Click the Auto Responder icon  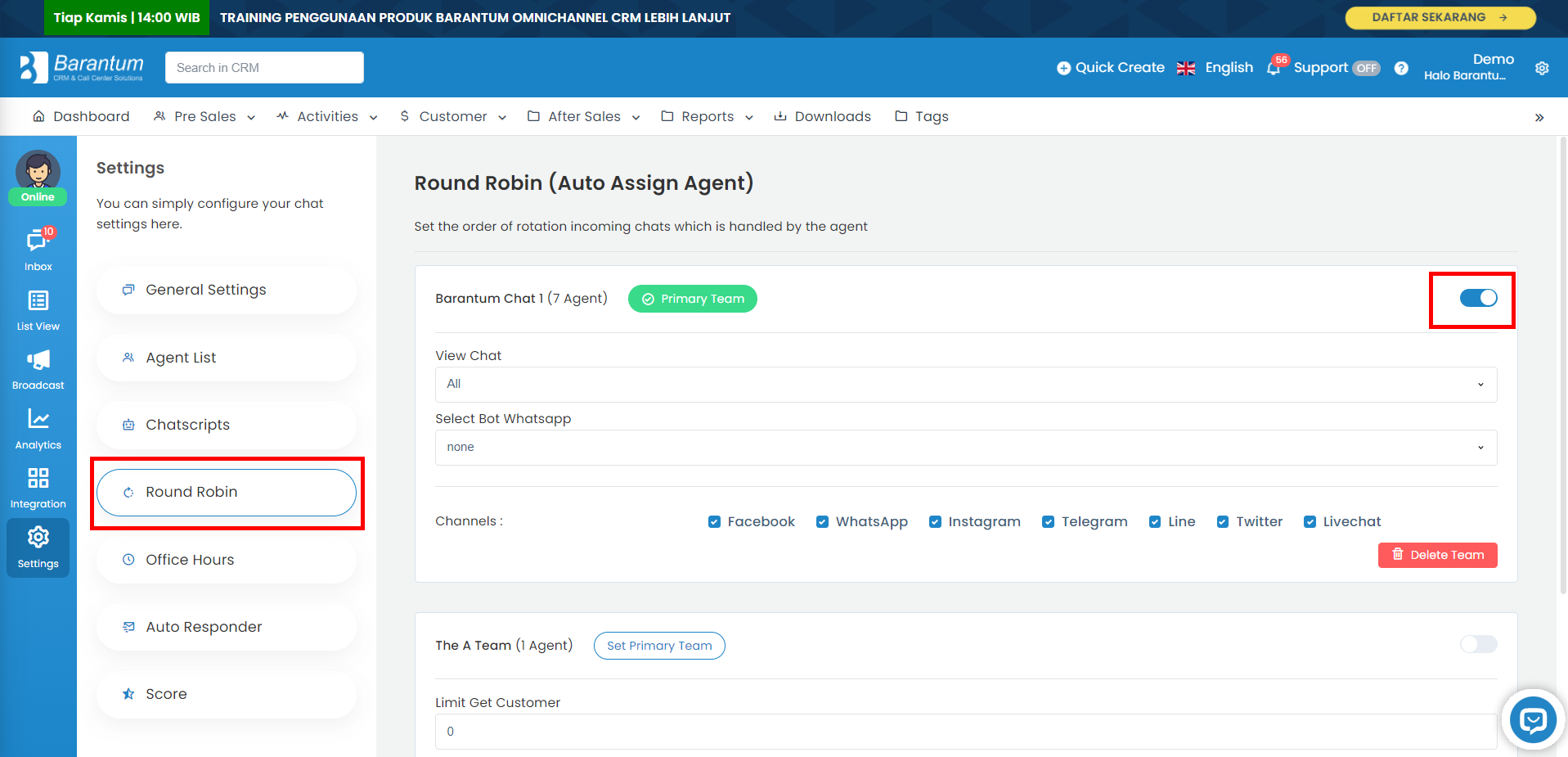[x=128, y=627]
